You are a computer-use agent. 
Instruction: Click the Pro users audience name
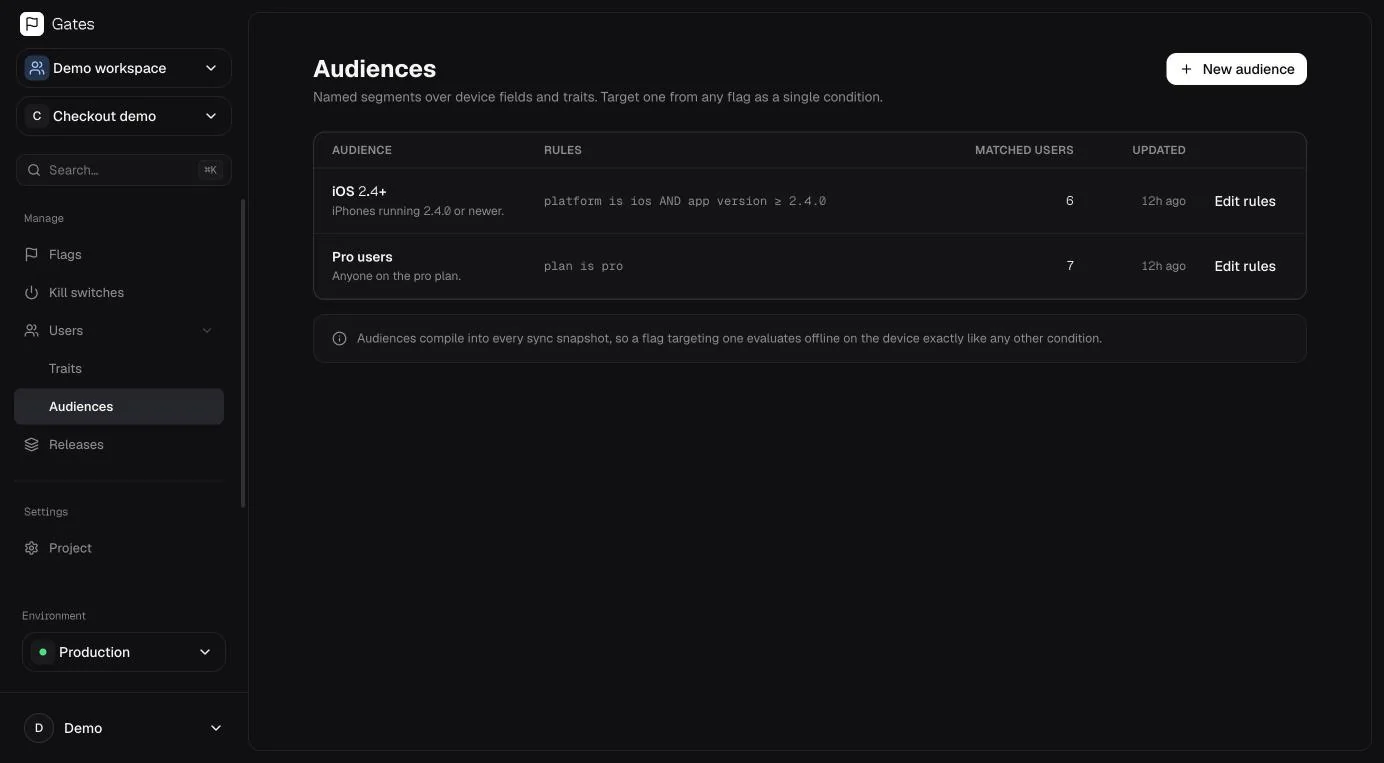pyautogui.click(x=362, y=257)
